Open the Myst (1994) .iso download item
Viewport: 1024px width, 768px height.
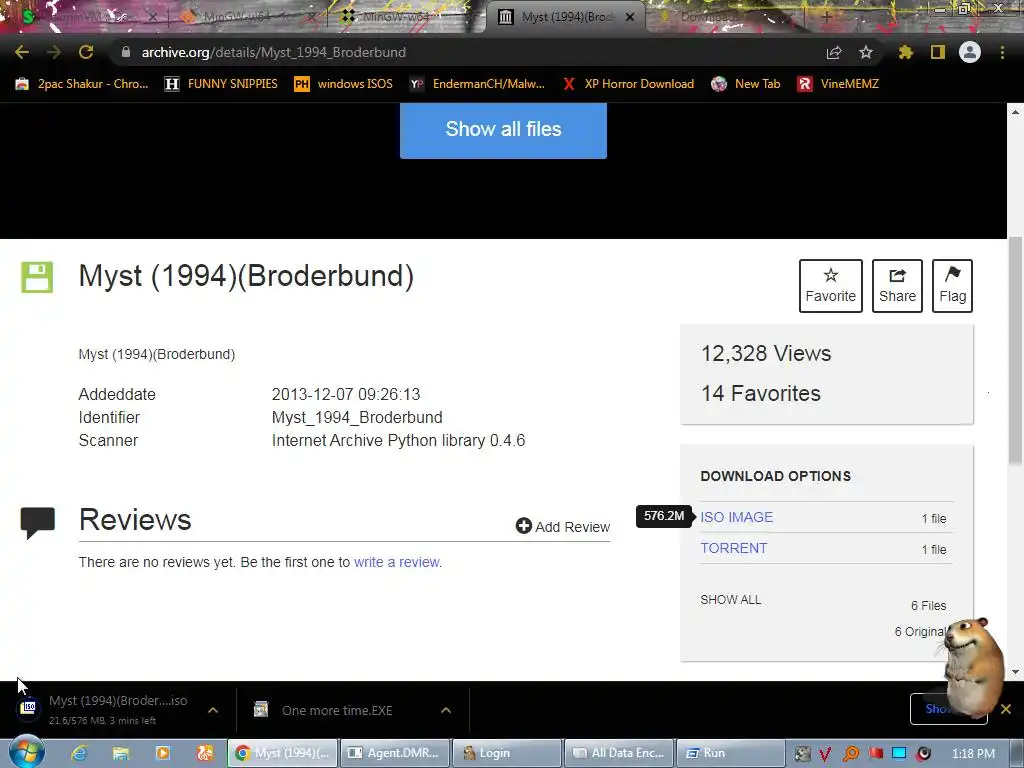[x=104, y=709]
